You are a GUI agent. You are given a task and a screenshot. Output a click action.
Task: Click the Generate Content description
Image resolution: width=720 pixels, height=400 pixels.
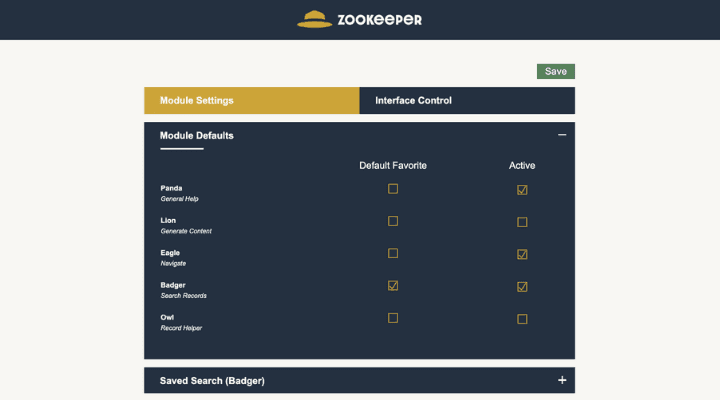pos(186,231)
